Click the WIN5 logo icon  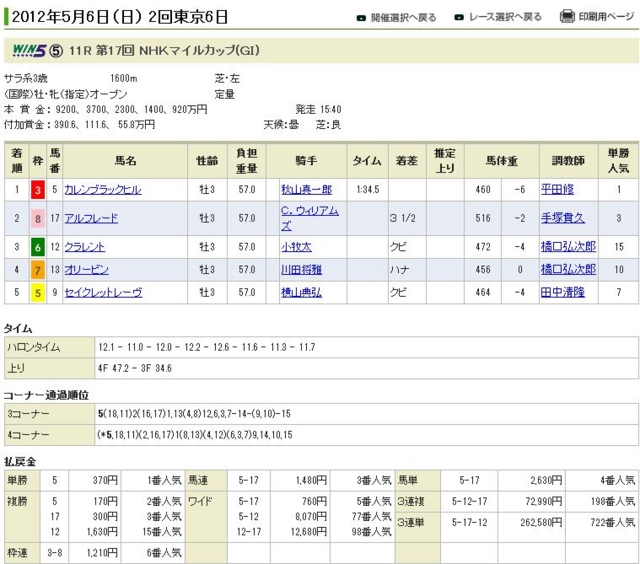pyautogui.click(x=29, y=51)
